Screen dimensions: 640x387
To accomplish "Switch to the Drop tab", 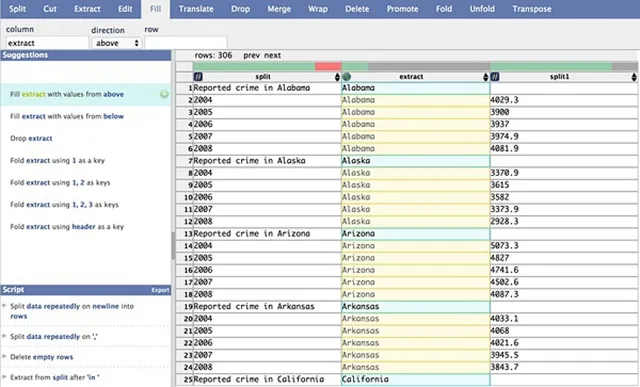I will coord(240,9).
